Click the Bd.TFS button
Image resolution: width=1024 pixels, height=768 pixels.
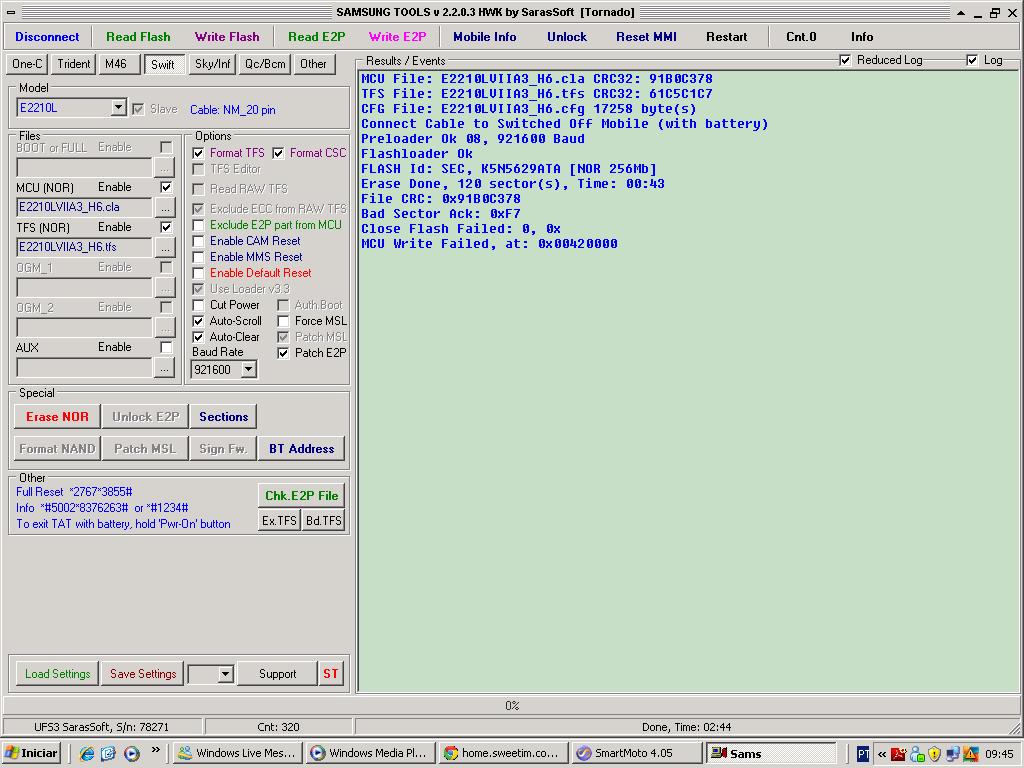pyautogui.click(x=323, y=521)
